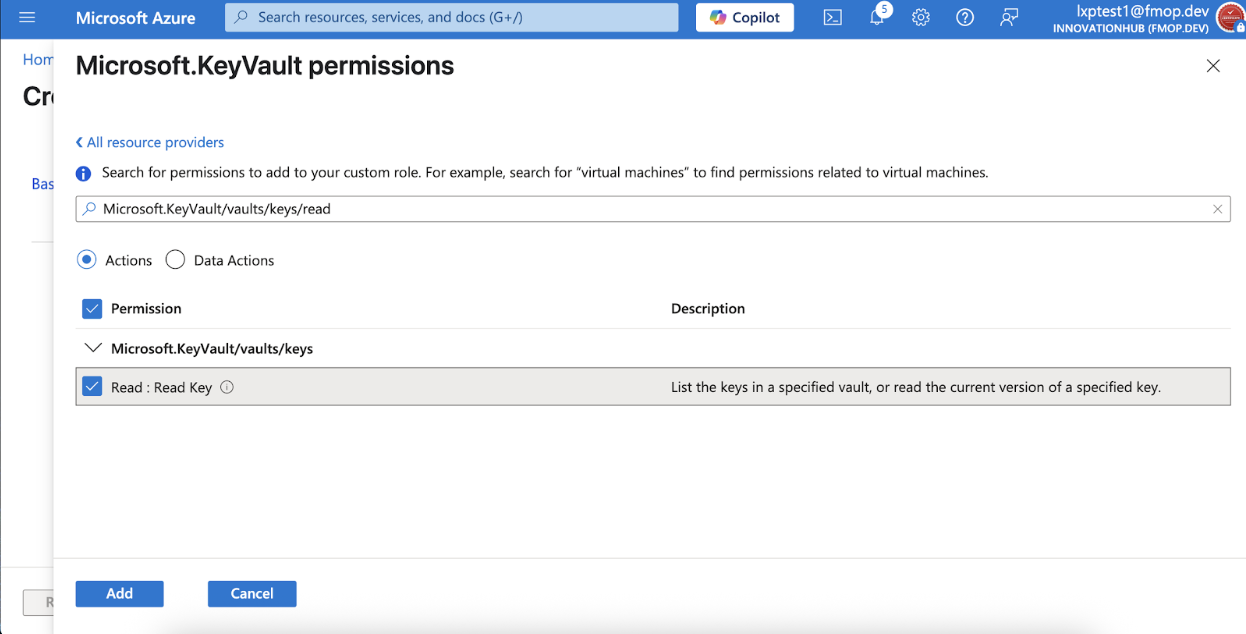Click the user account avatar
Screen dimensions: 1246x634
pyautogui.click(x=1230, y=18)
